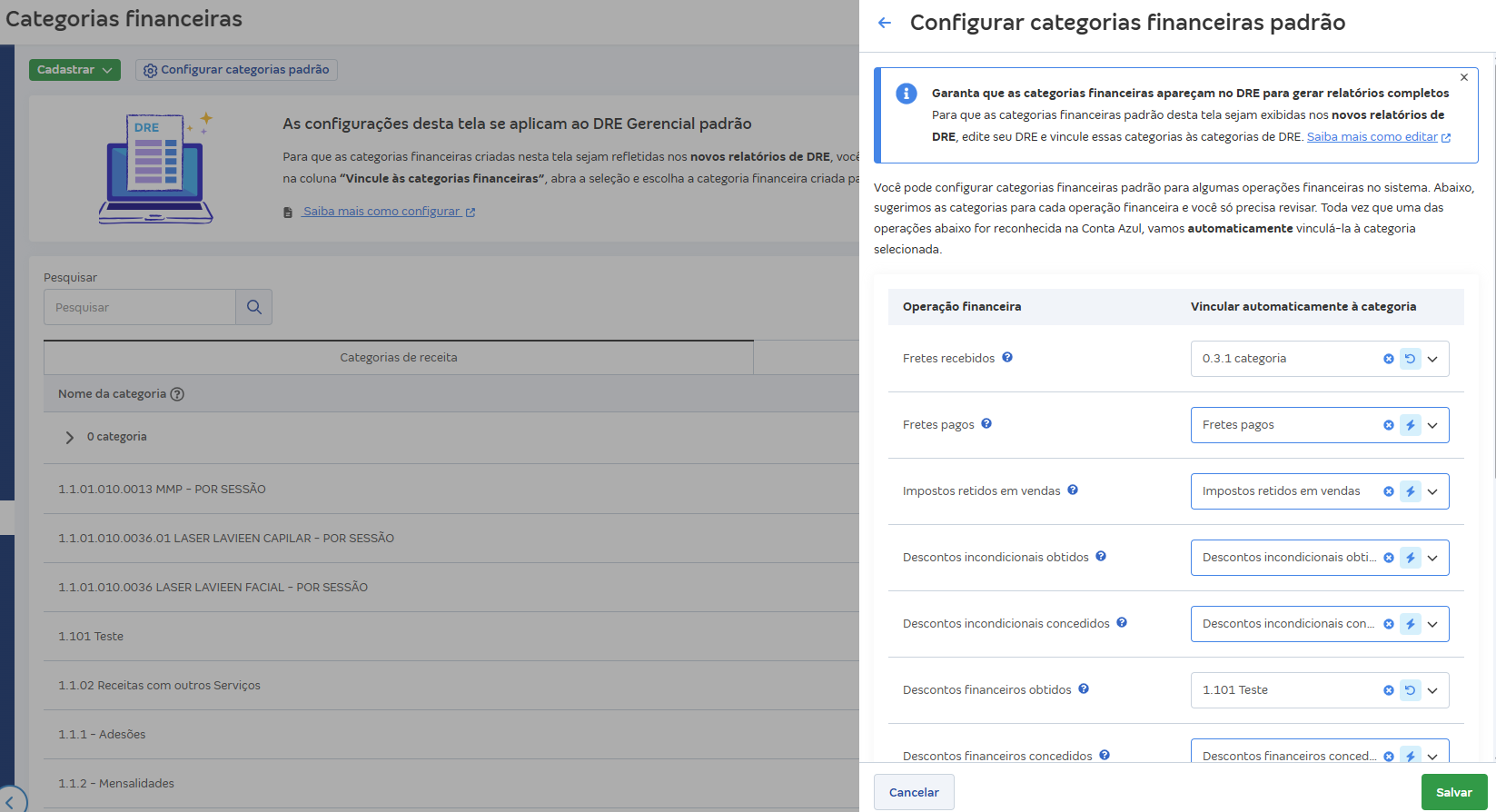1496x812 pixels.
Task: Click Vincular automaticamente à categoria header
Action: pyautogui.click(x=1303, y=307)
